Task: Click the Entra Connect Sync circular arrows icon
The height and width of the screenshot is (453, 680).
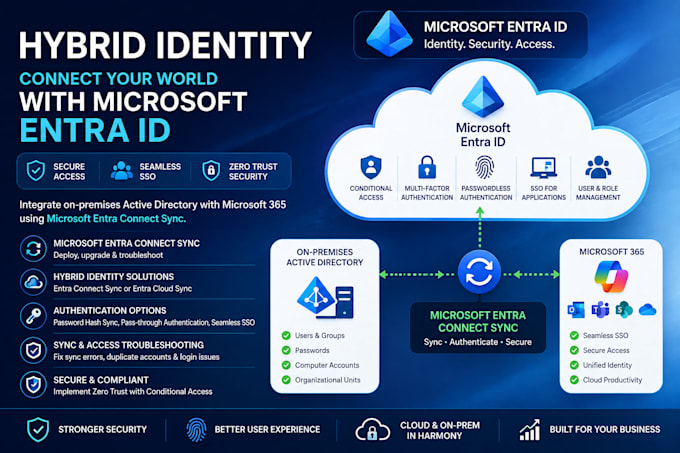Action: click(x=33, y=248)
